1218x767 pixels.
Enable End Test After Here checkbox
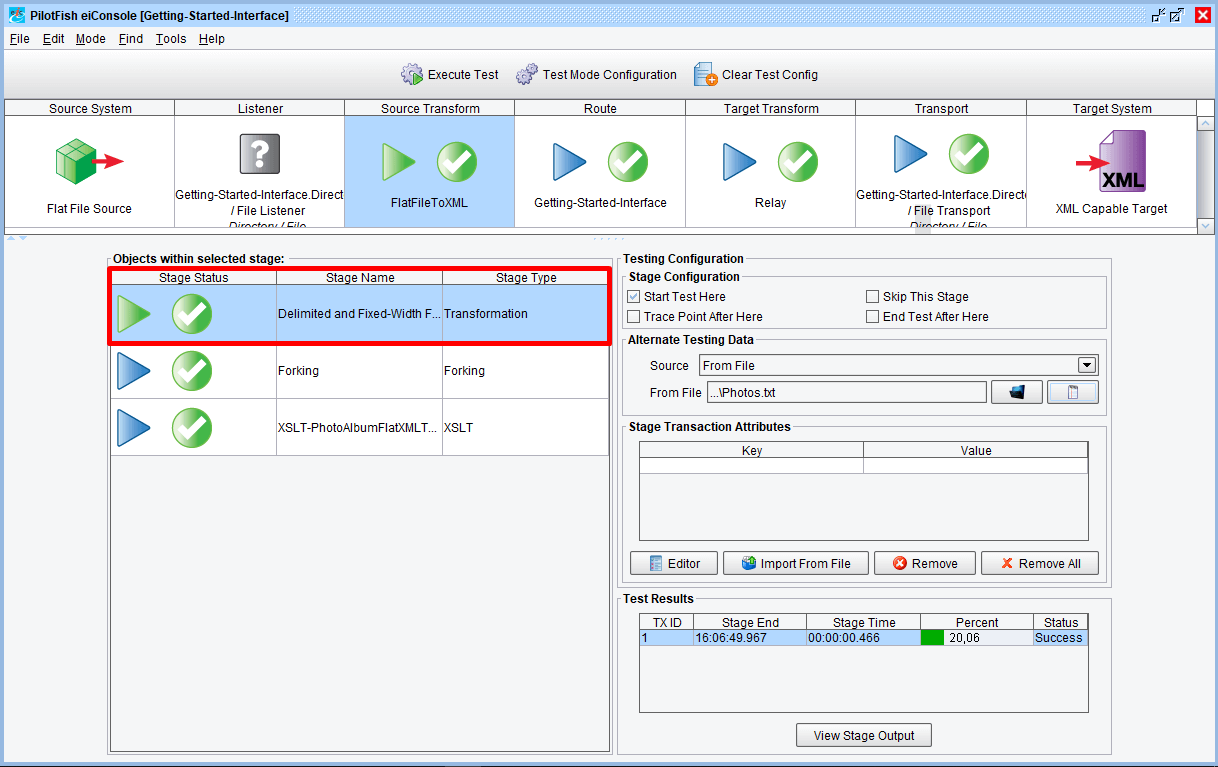pyautogui.click(x=873, y=317)
